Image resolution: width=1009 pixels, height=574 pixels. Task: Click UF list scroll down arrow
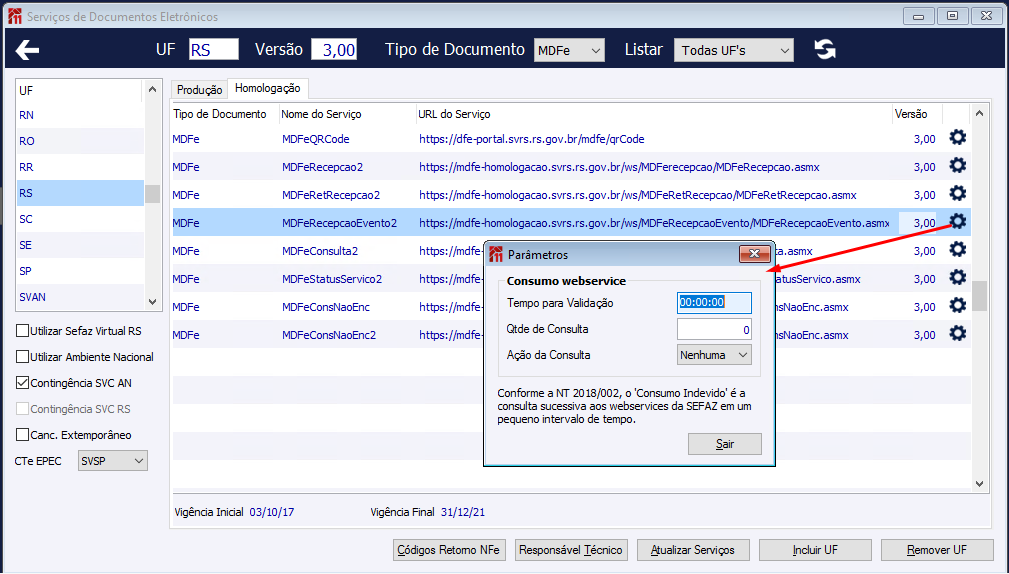pos(153,301)
